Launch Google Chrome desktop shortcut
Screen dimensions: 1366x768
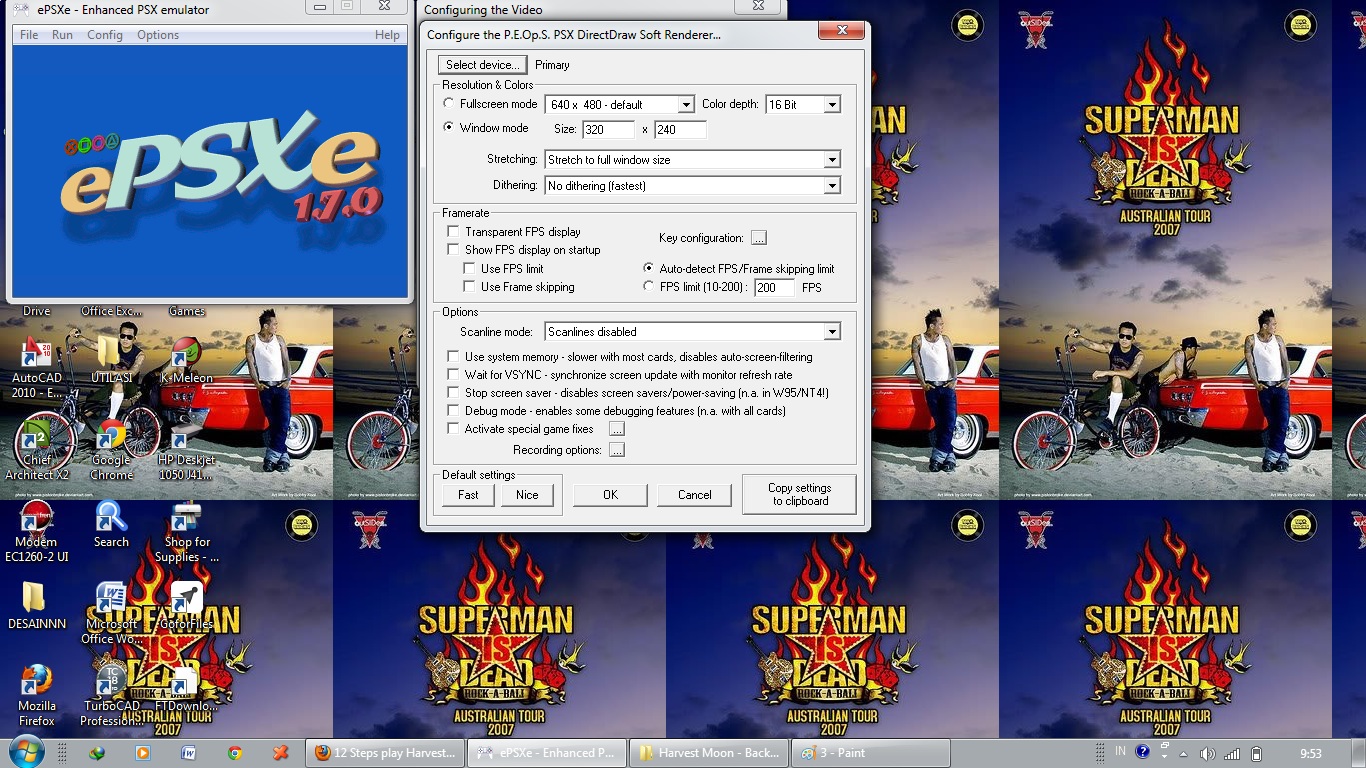pyautogui.click(x=112, y=450)
